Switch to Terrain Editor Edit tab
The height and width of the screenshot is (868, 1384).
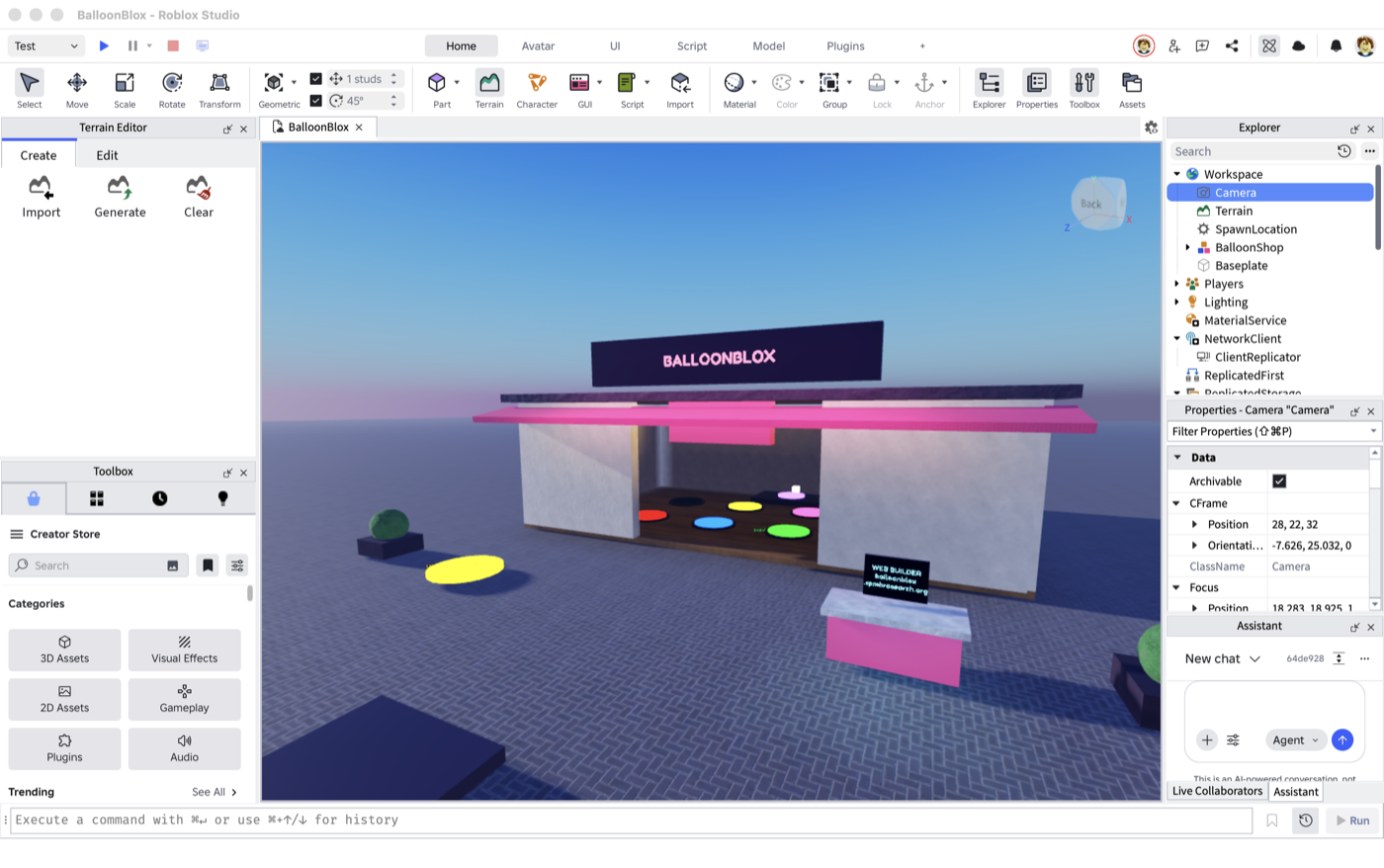tap(107, 155)
